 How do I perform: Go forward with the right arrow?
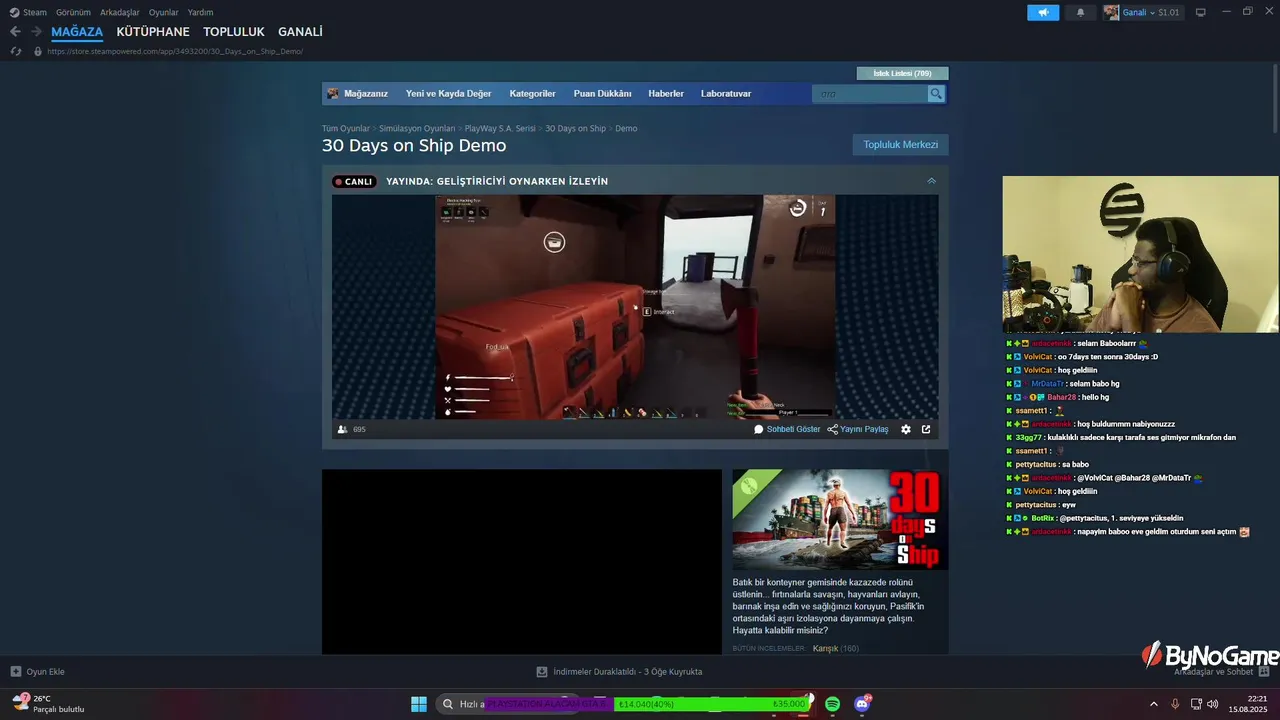click(x=36, y=32)
